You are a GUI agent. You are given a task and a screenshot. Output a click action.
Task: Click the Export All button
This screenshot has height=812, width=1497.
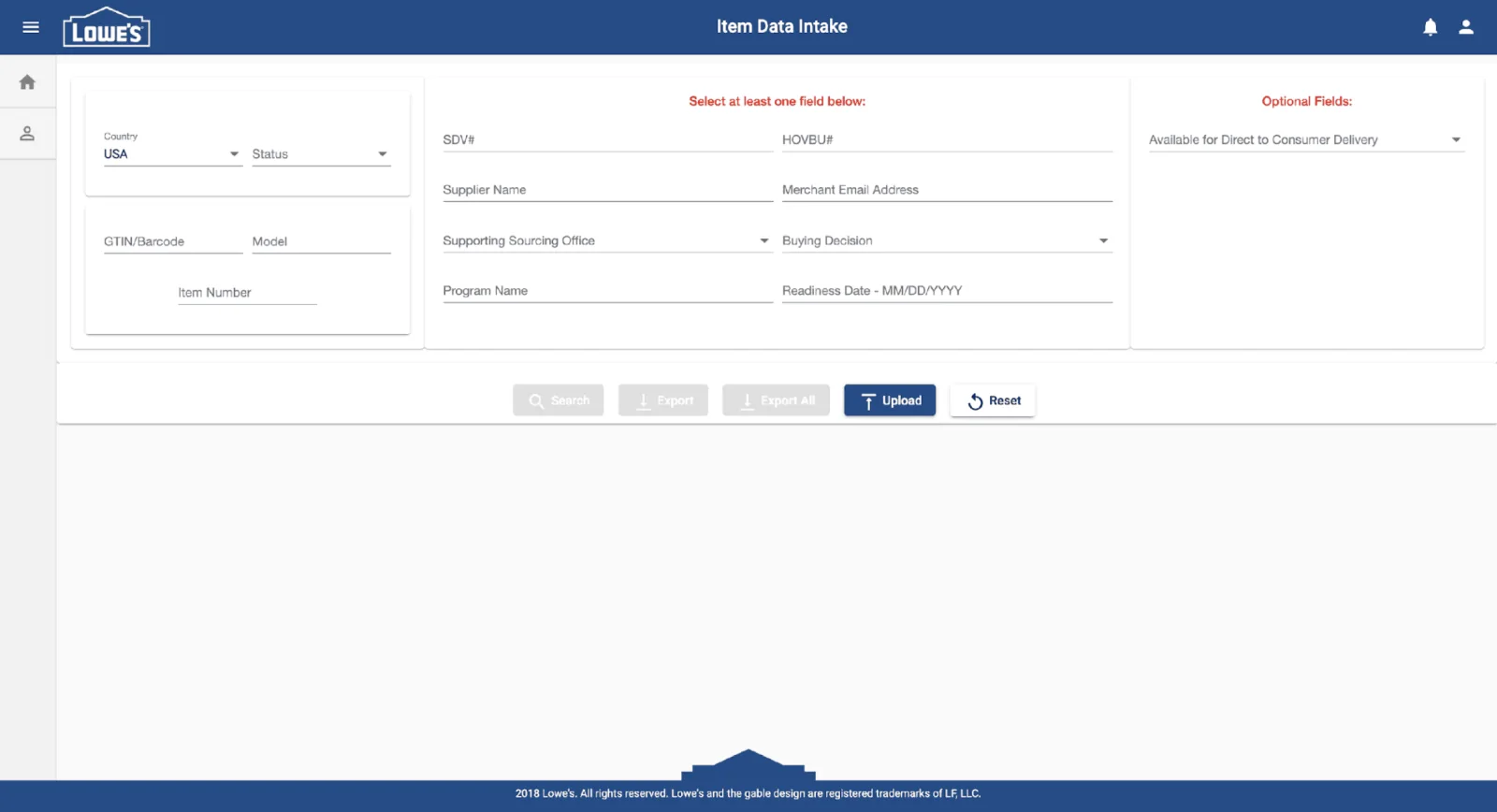click(x=777, y=400)
